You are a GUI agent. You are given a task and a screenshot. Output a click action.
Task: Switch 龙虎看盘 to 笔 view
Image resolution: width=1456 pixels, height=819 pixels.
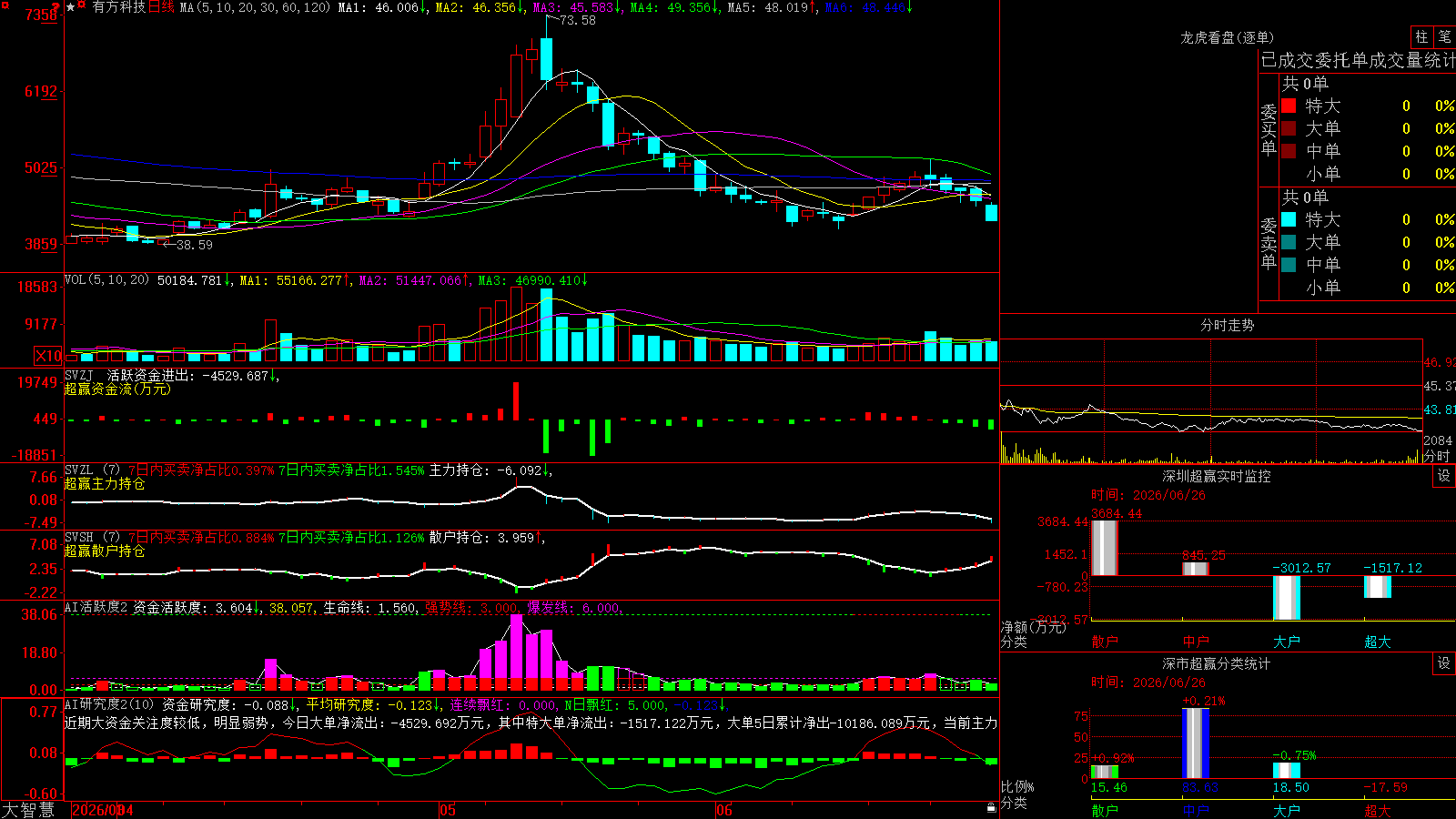point(1445,37)
